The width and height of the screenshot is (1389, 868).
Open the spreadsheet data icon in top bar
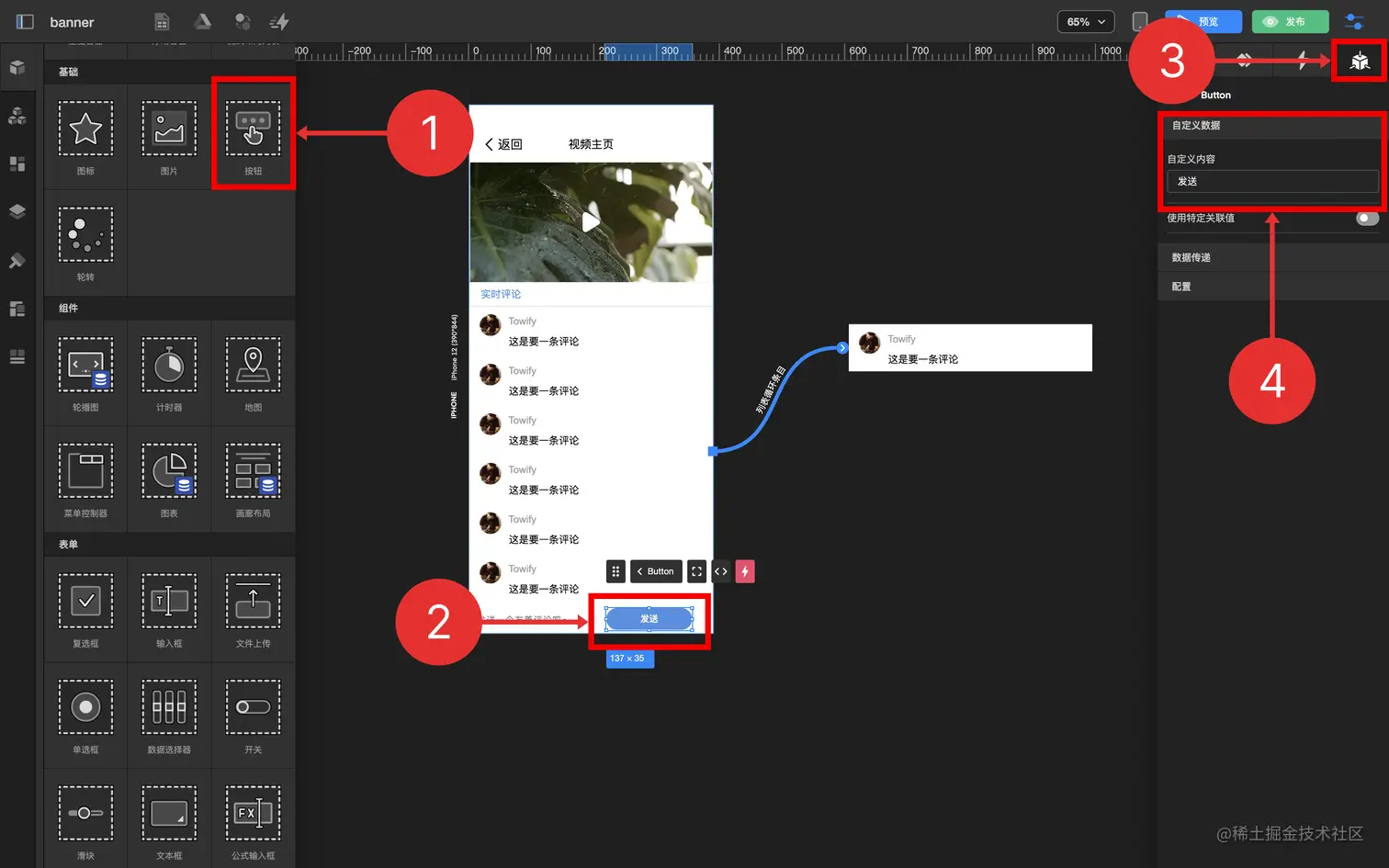[x=162, y=21]
